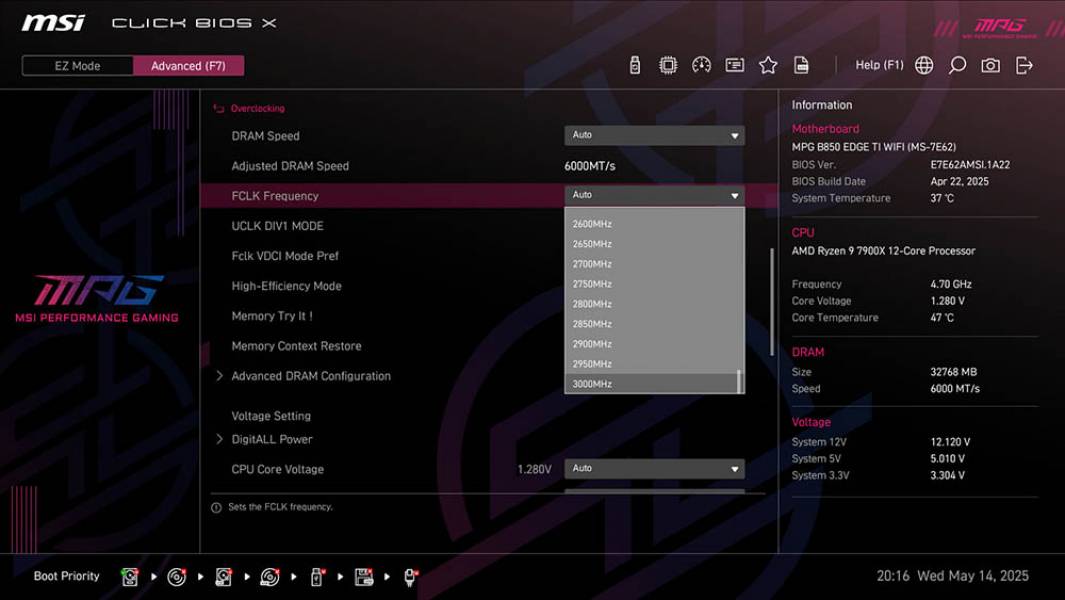
Task: Choose 2950MHz from FCLK list
Action: [654, 364]
